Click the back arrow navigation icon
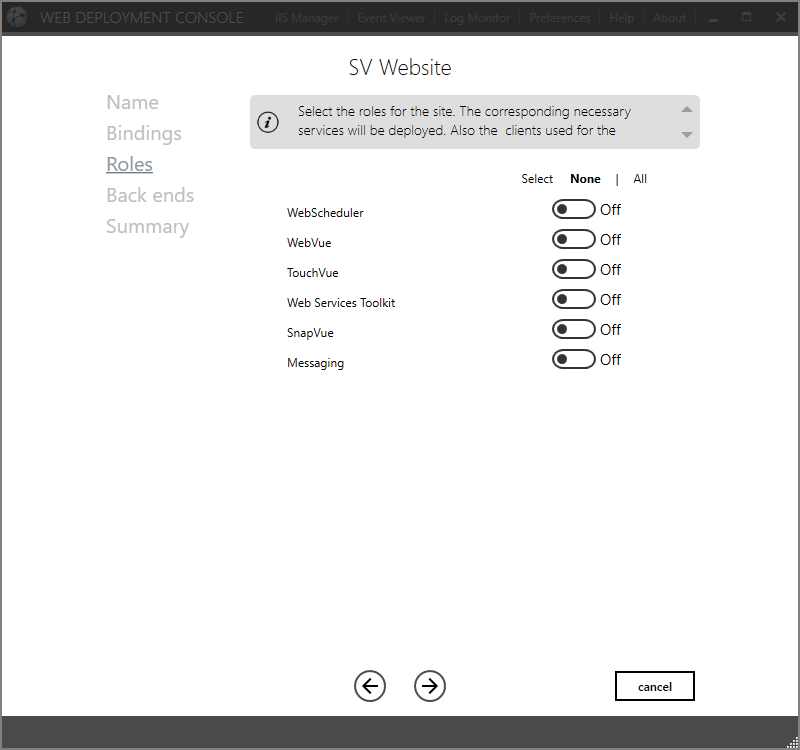Screen dimensions: 800x750 point(370,686)
